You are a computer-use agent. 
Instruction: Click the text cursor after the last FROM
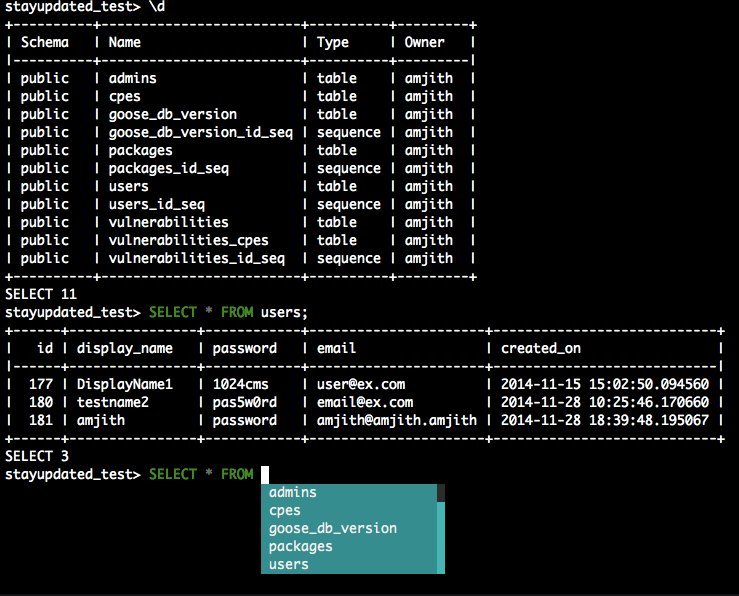coord(266,474)
